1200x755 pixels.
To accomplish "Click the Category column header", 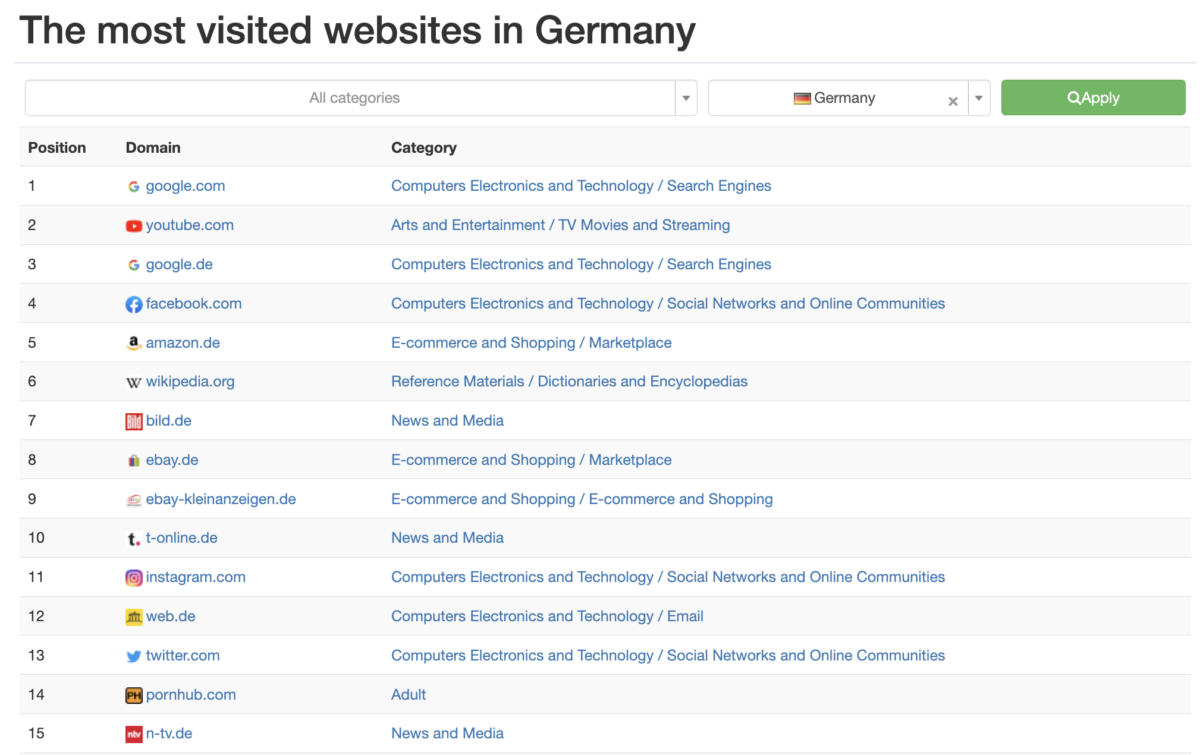I will click(x=424, y=147).
